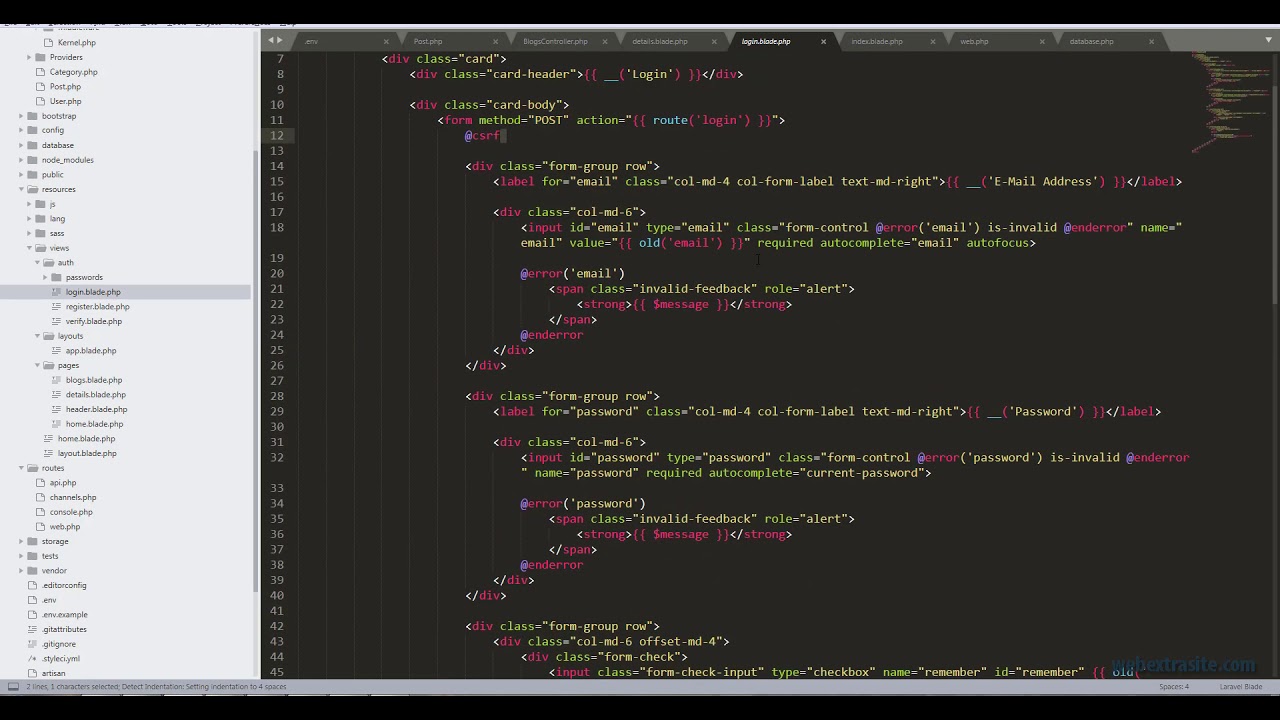The image size is (1280, 720).
Task: Open console.php in the sidebar
Action: [71, 512]
